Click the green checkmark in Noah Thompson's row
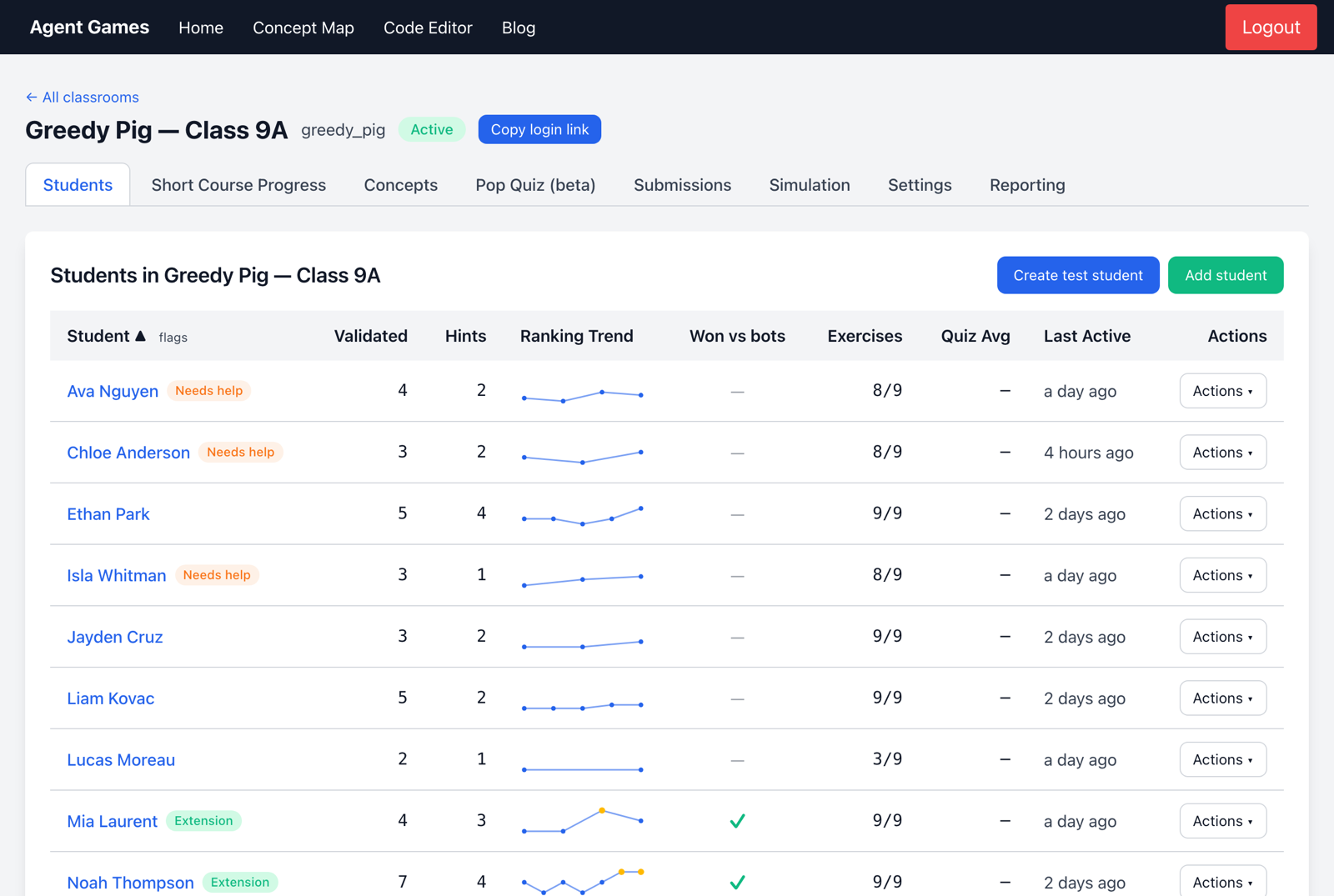The image size is (1334, 896). (x=737, y=882)
